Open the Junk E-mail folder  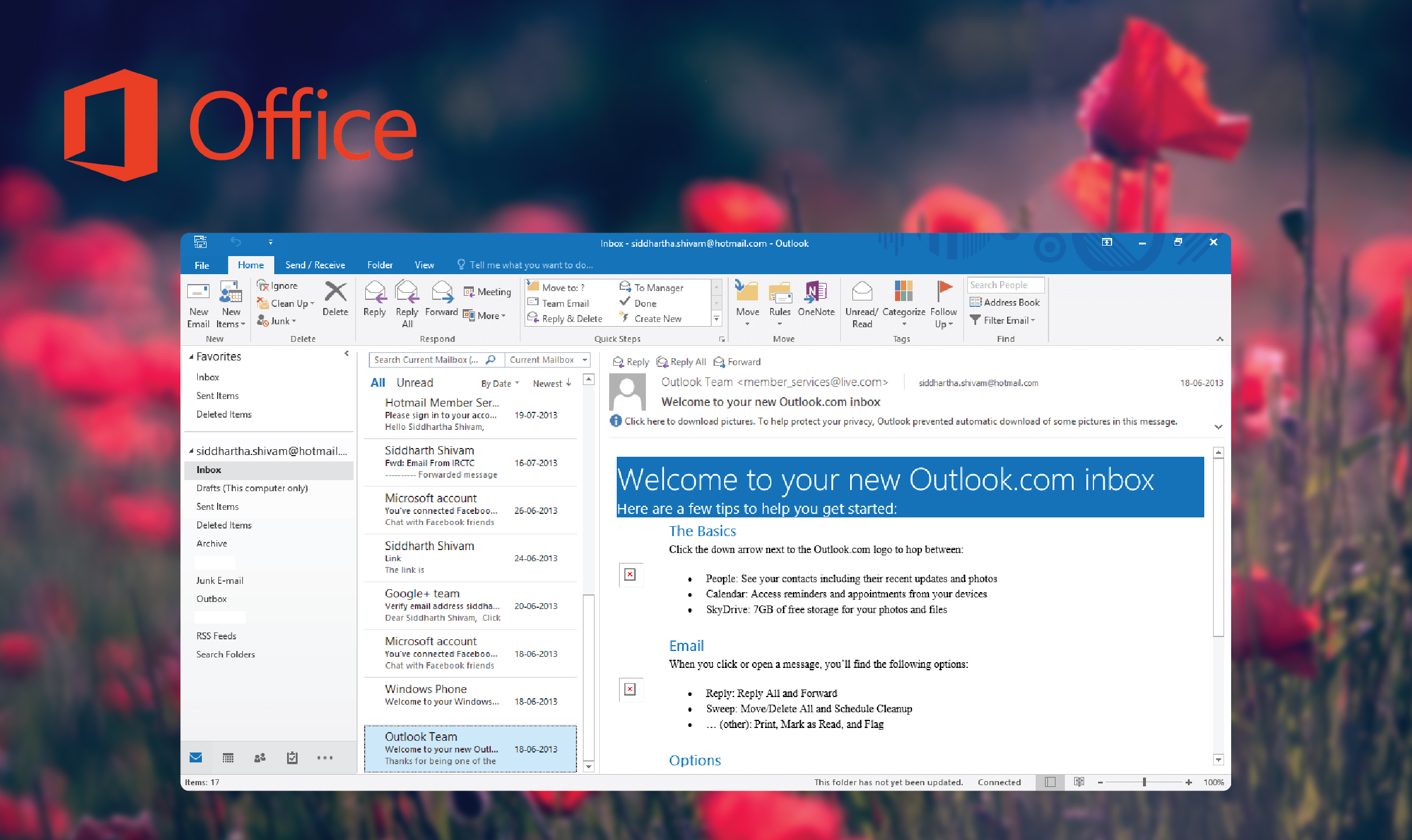click(x=220, y=580)
